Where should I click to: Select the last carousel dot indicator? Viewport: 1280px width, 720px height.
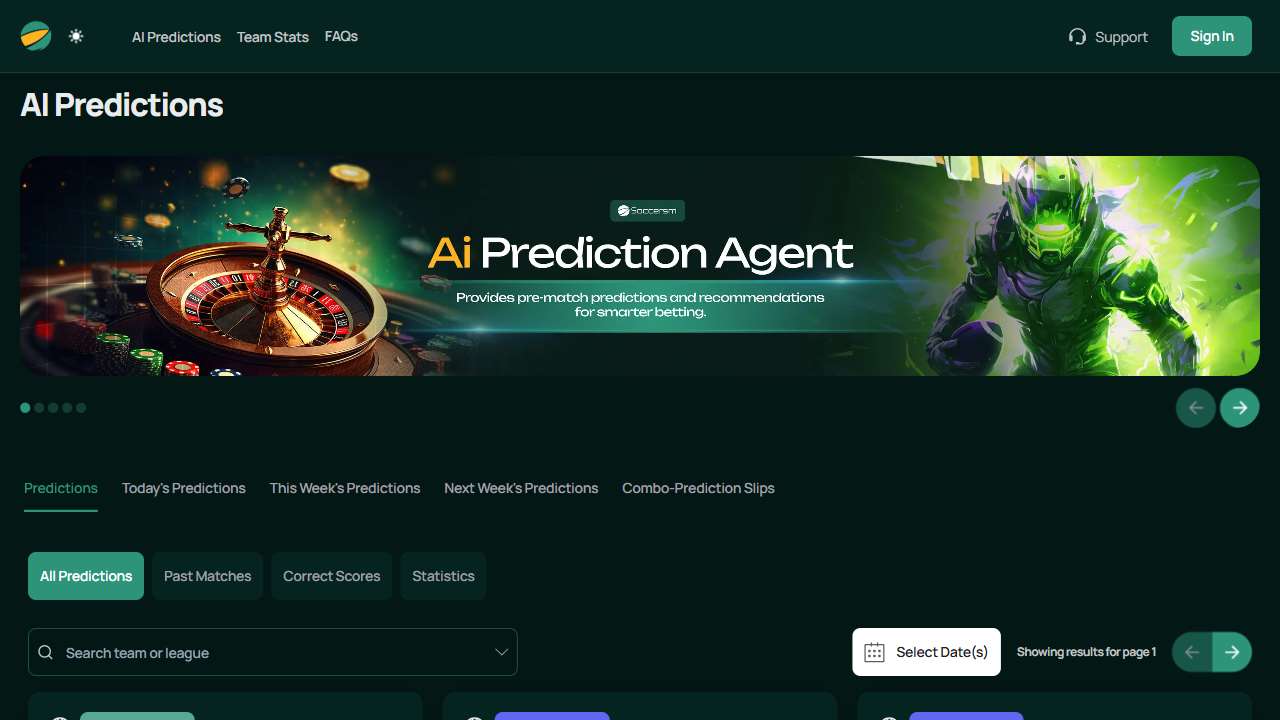81,408
